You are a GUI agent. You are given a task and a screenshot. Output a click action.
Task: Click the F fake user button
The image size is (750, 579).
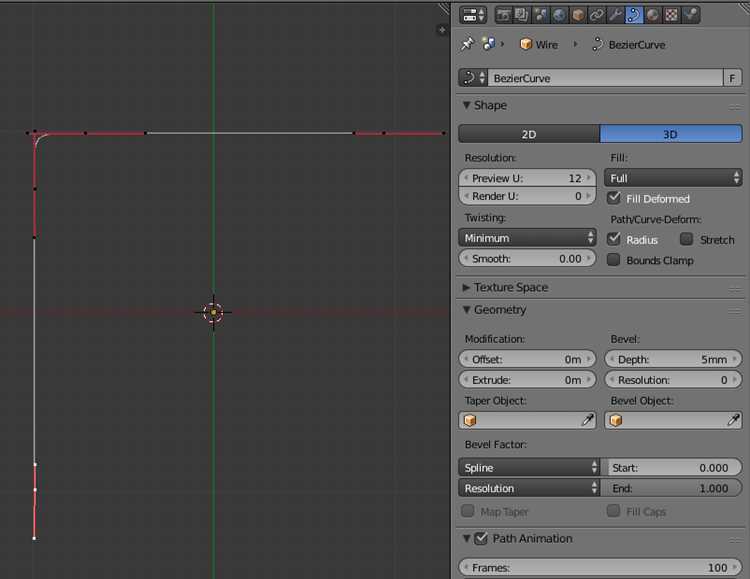(x=732, y=78)
